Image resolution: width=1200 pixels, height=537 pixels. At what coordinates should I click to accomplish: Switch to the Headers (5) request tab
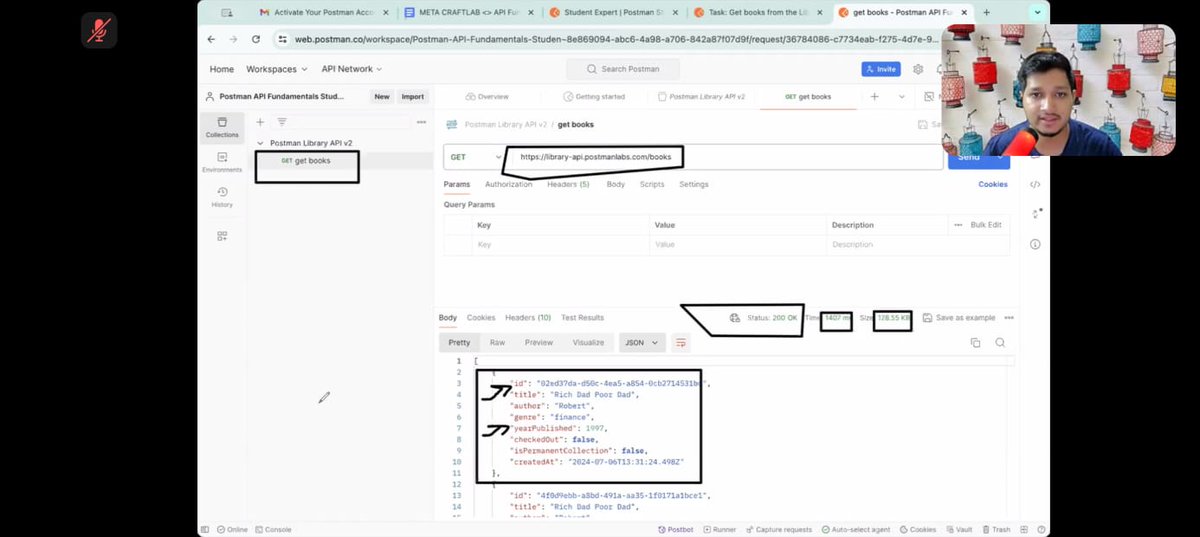coord(568,184)
